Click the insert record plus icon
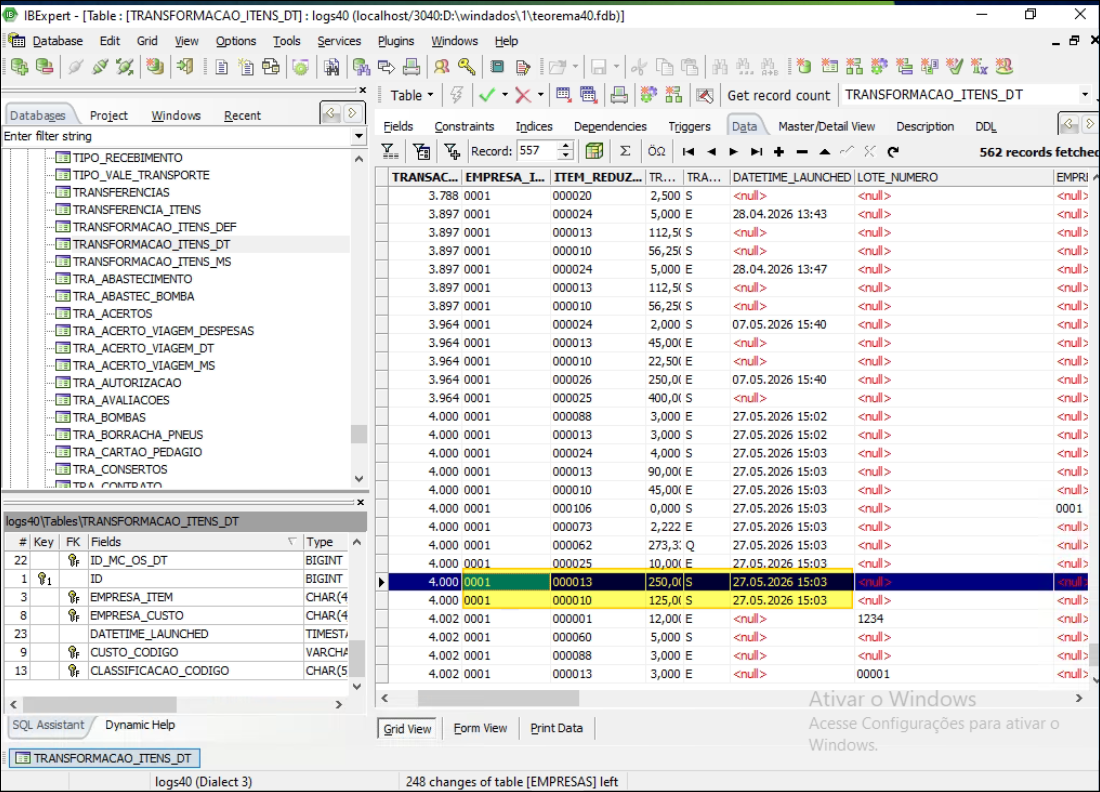 779,152
